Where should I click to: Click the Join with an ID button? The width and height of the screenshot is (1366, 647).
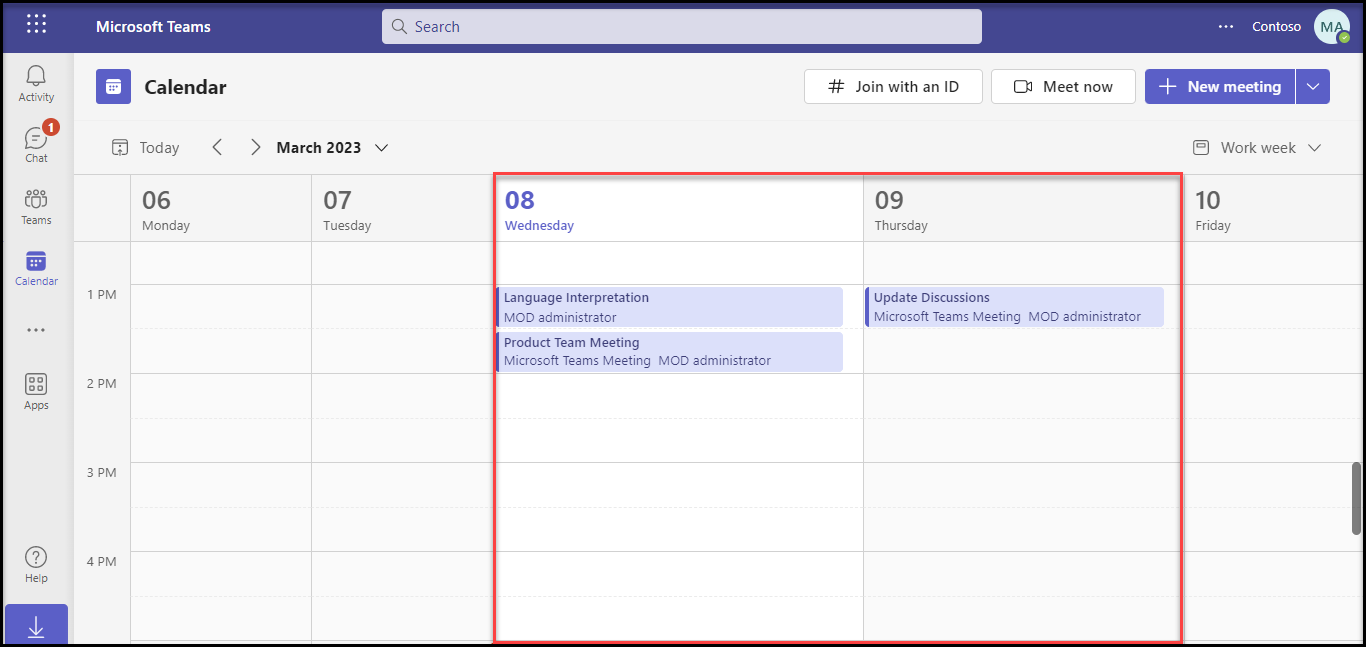[893, 87]
